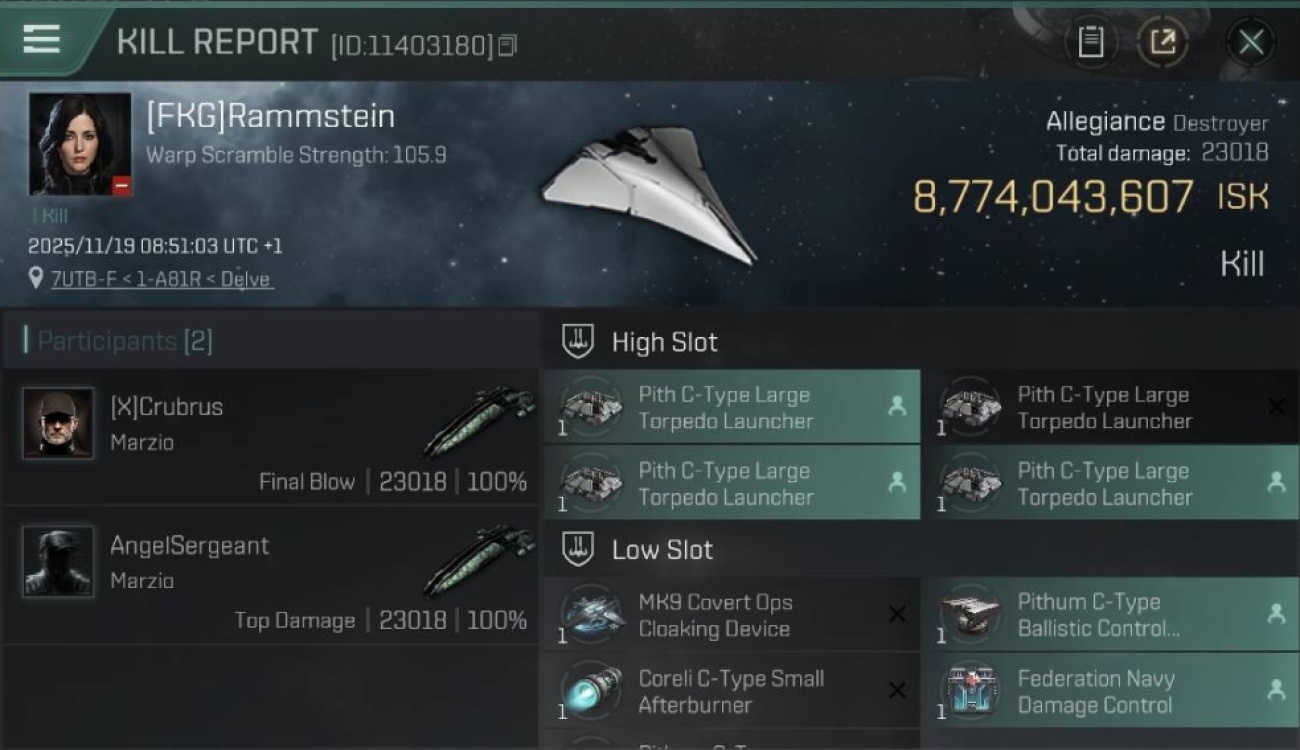This screenshot has height=750, width=1300.
Task: Click the Pithum C-Type Ballistic Control icon
Action: (971, 614)
